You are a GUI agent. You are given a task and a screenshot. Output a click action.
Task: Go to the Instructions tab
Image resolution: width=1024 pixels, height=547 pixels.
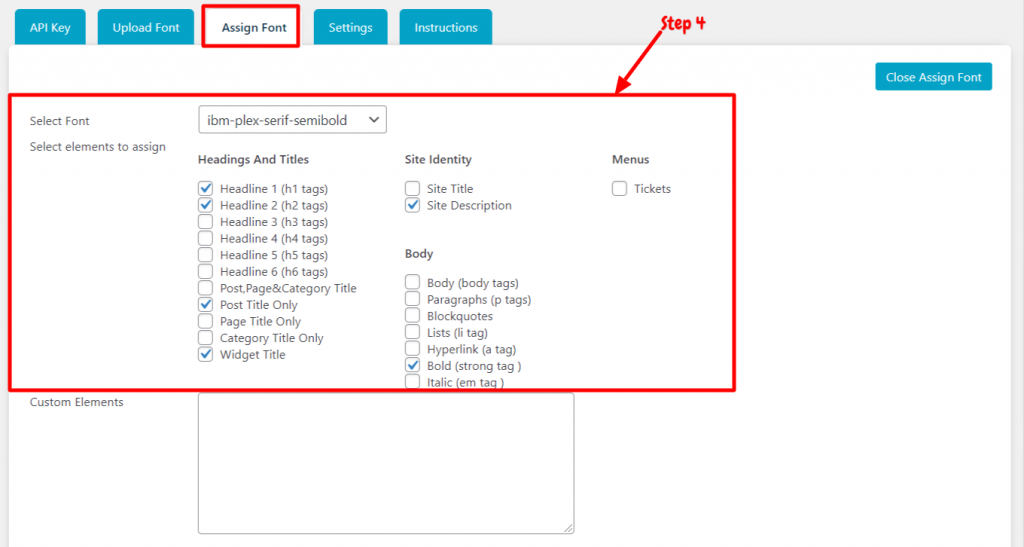pos(446,27)
